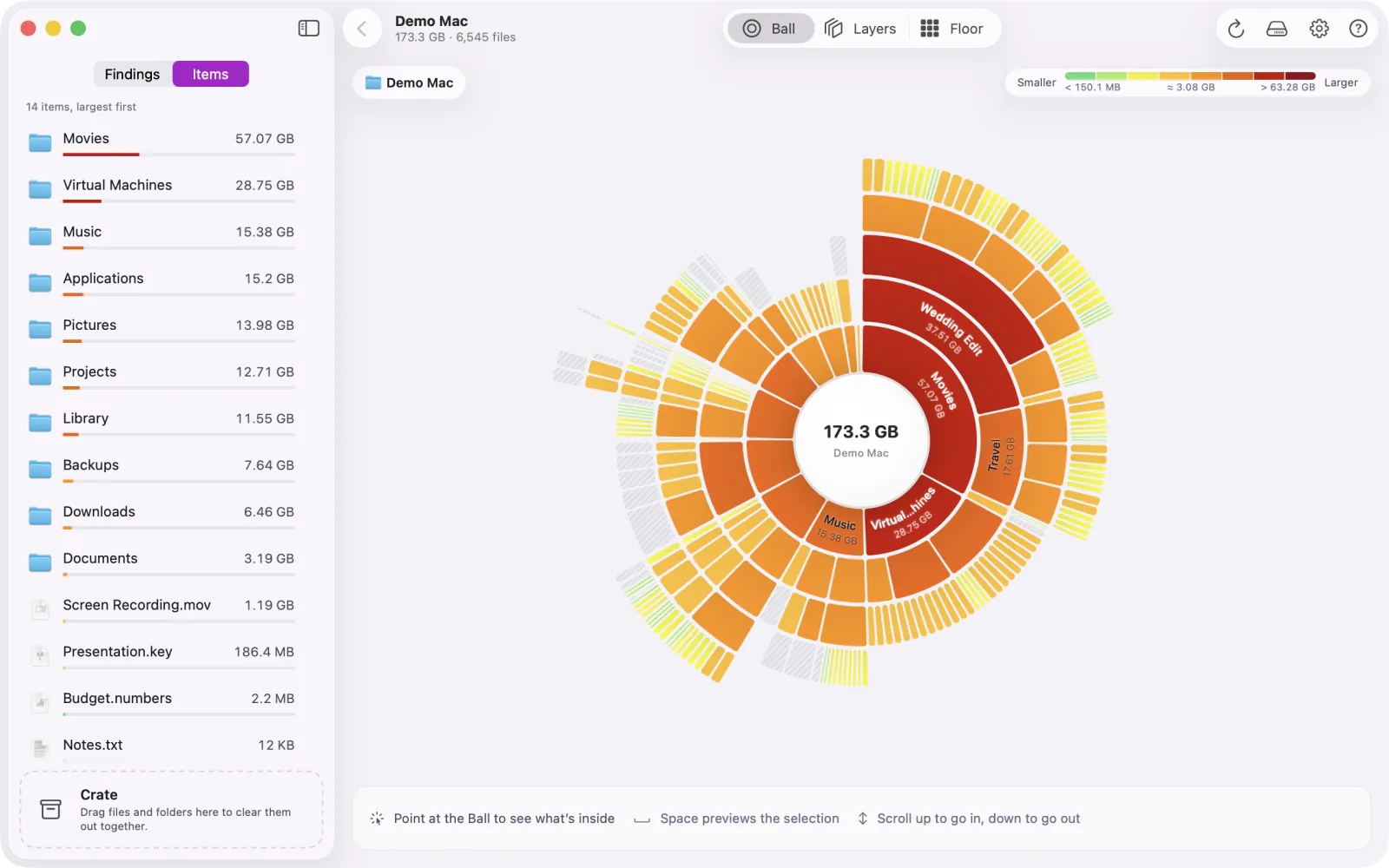This screenshot has height=868, width=1389.
Task: Click the 57.07 GB size value
Action: (265, 139)
